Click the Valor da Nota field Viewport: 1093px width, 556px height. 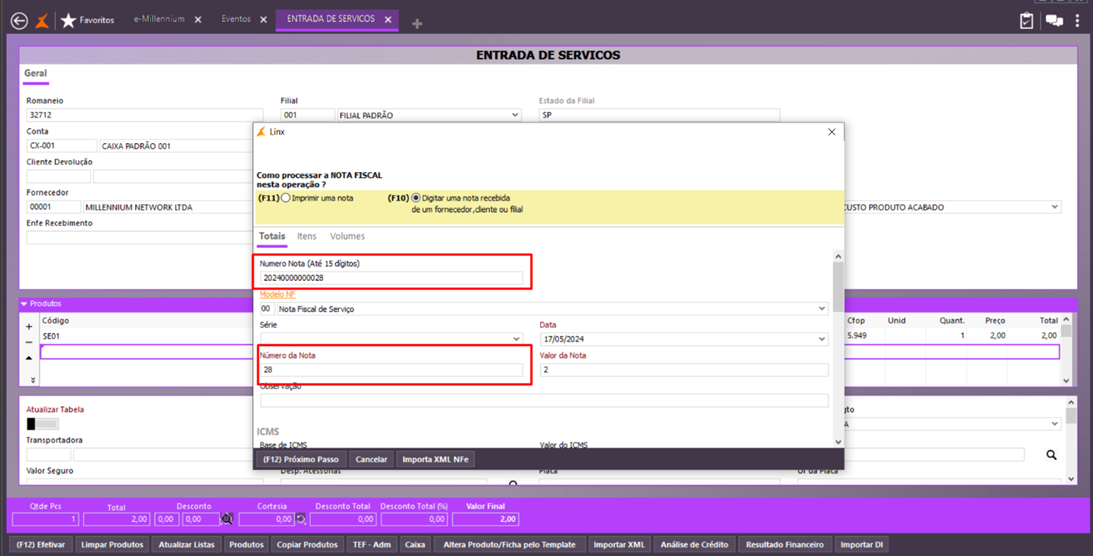tap(684, 370)
